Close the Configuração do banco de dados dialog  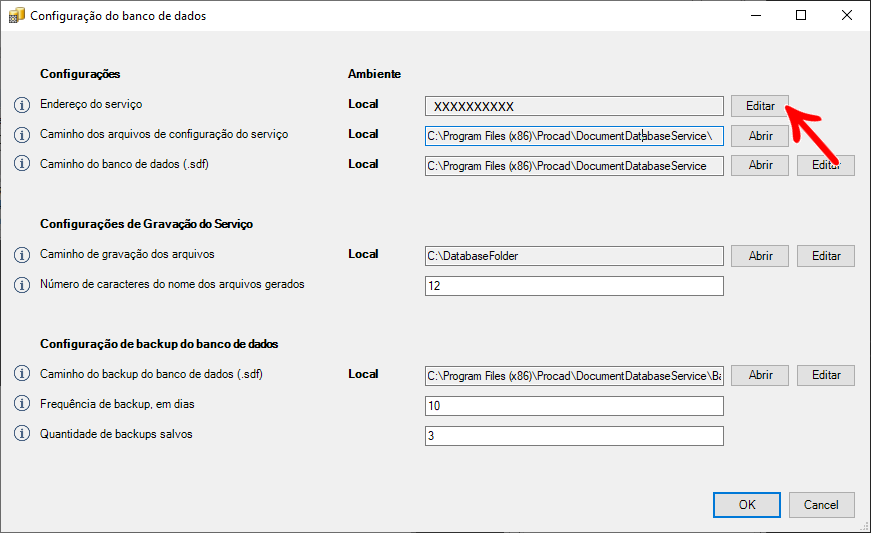[x=846, y=15]
